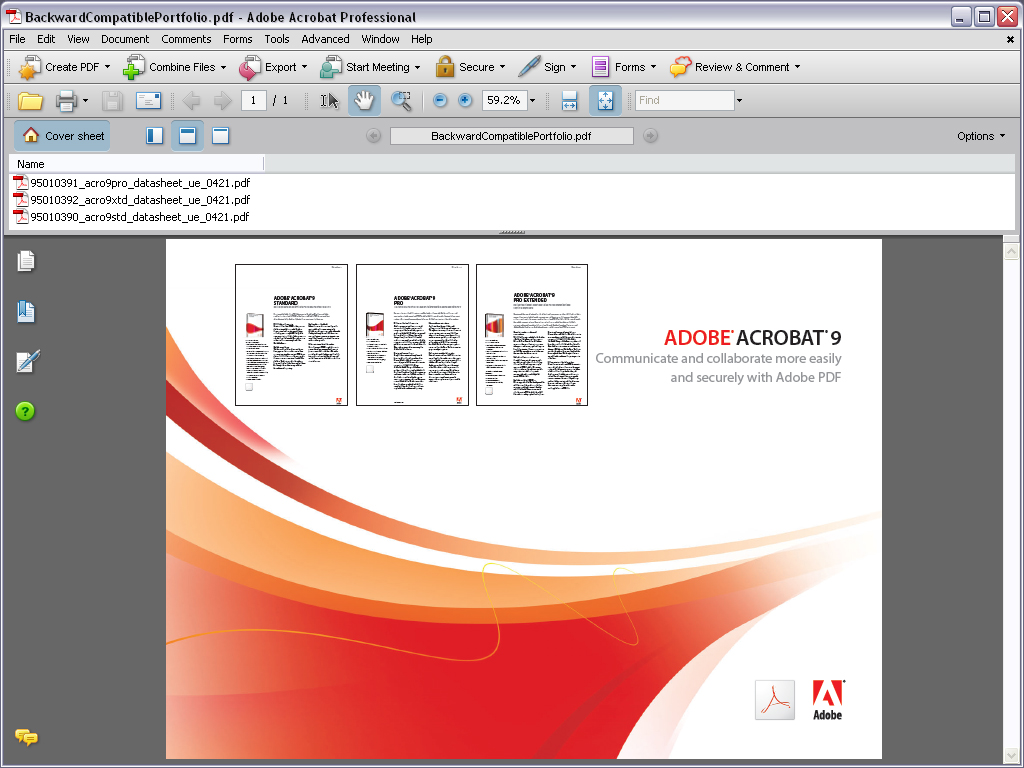This screenshot has width=1024, height=768.
Task: Click the Open file folder icon
Action: [30, 100]
